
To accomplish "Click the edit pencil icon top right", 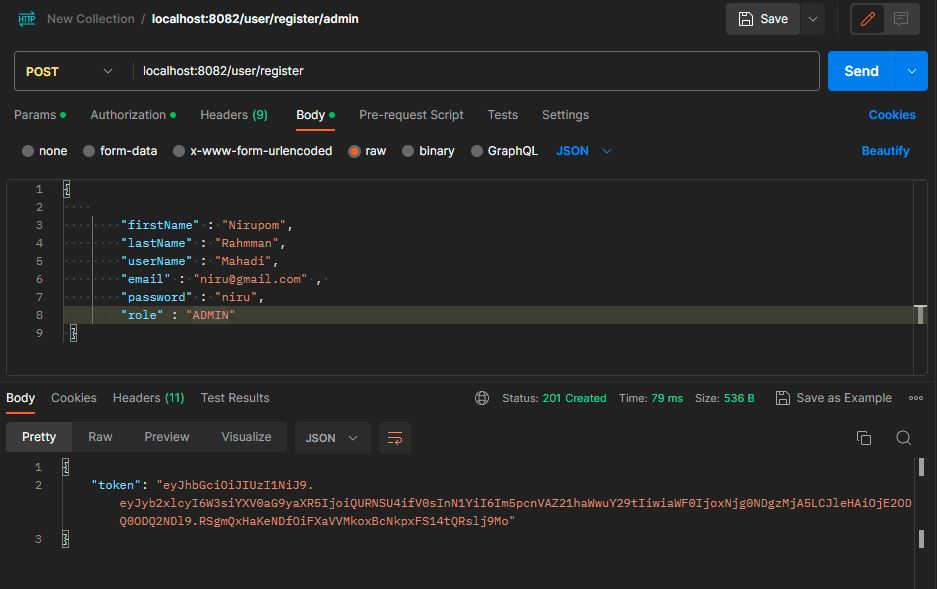I will (866, 18).
